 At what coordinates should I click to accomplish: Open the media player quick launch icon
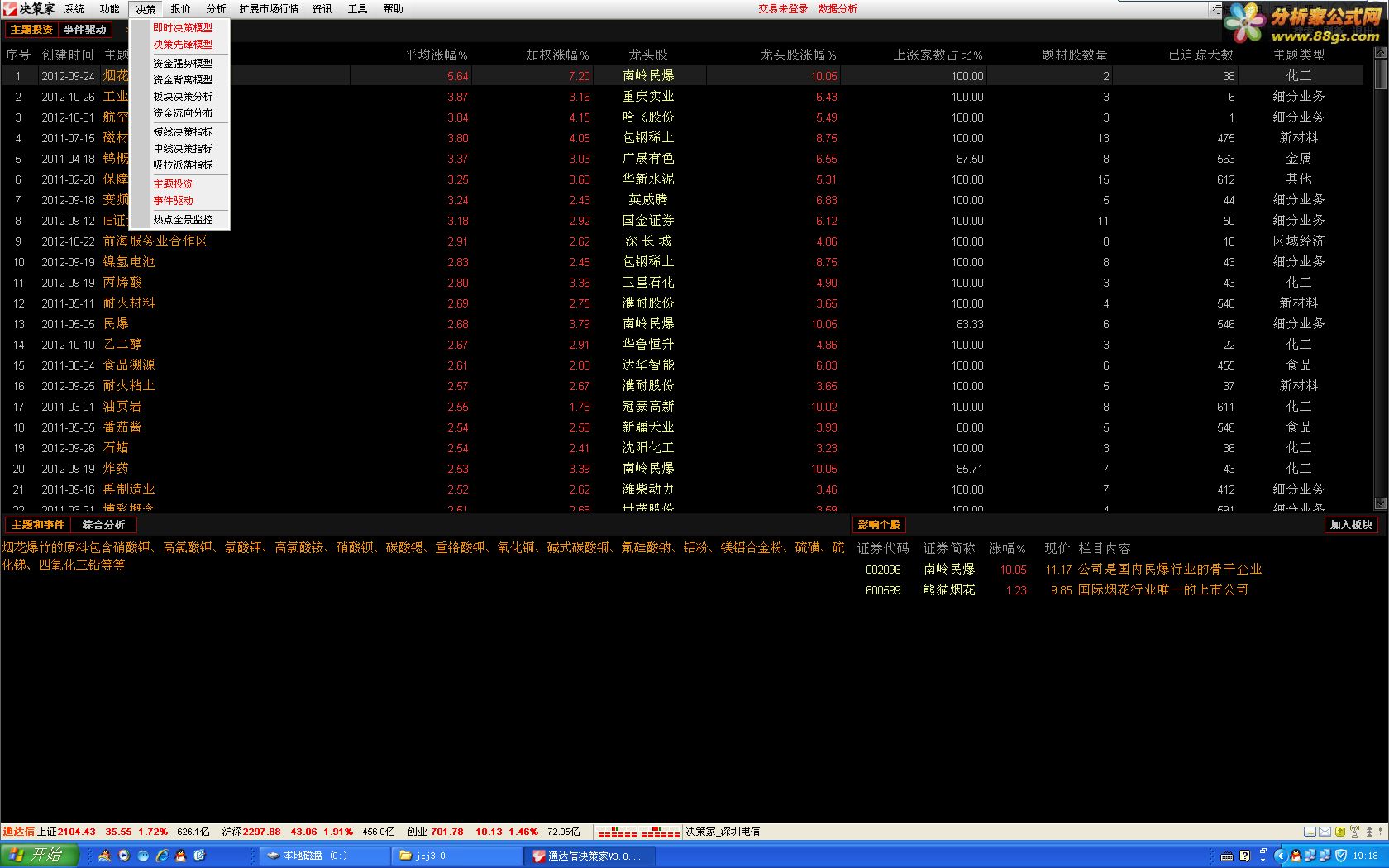coord(124,856)
